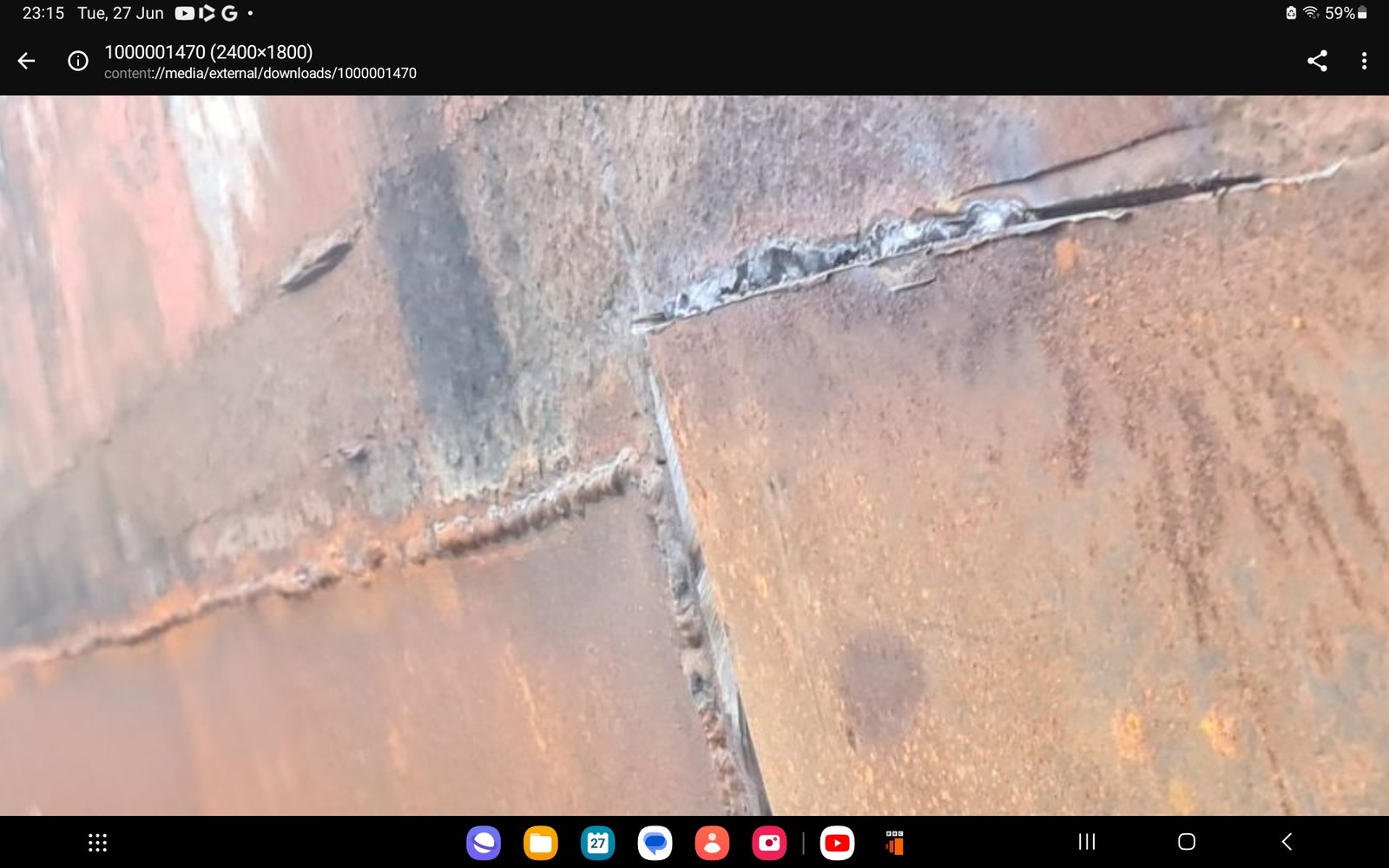Show recent apps with three-line button
The width and height of the screenshot is (1389, 868).
tap(1086, 841)
